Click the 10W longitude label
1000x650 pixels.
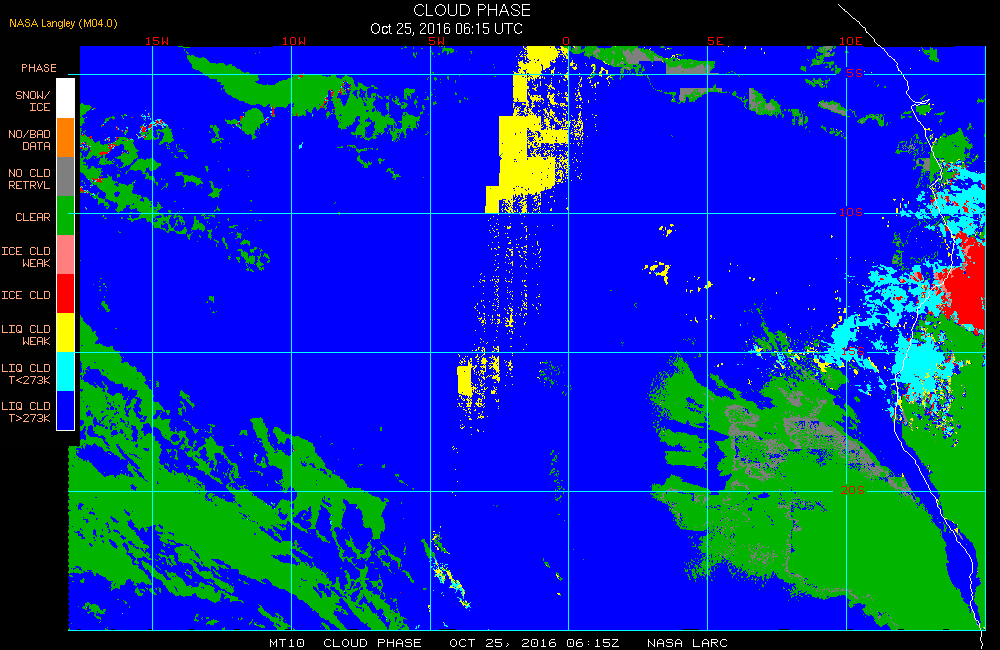pyautogui.click(x=294, y=41)
